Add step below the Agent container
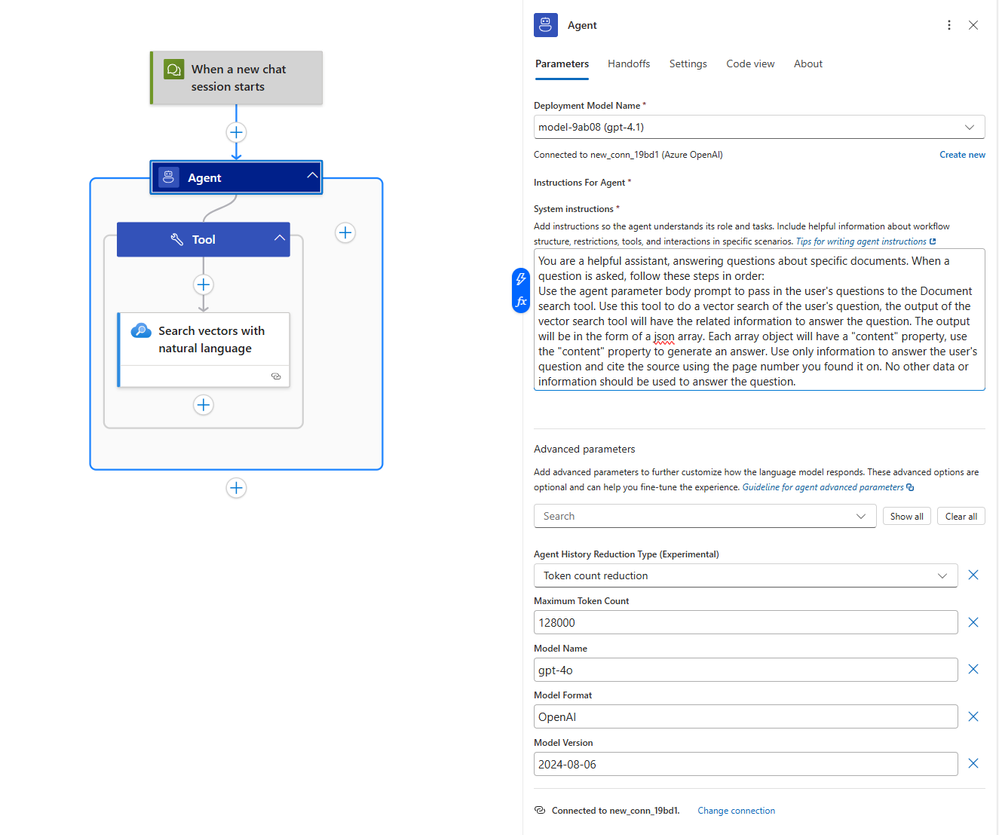The width and height of the screenshot is (999, 835). pyautogui.click(x=236, y=488)
